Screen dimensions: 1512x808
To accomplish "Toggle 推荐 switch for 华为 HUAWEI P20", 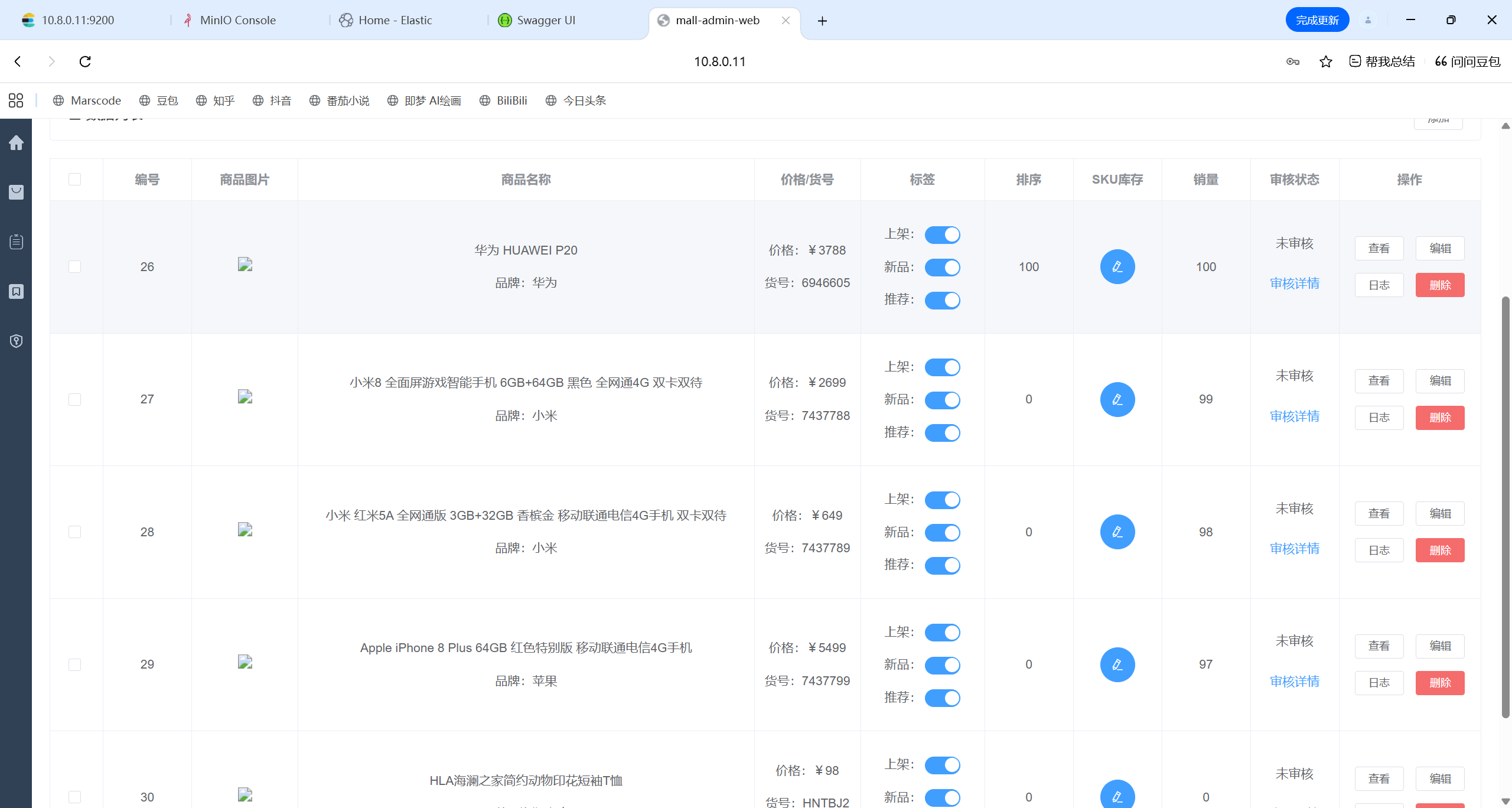I will tap(943, 300).
